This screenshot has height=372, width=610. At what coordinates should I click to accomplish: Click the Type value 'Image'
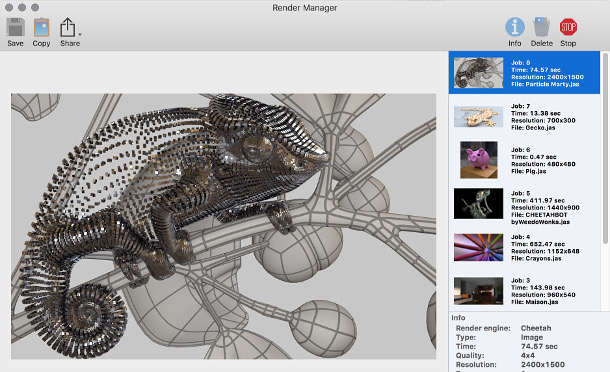532,337
